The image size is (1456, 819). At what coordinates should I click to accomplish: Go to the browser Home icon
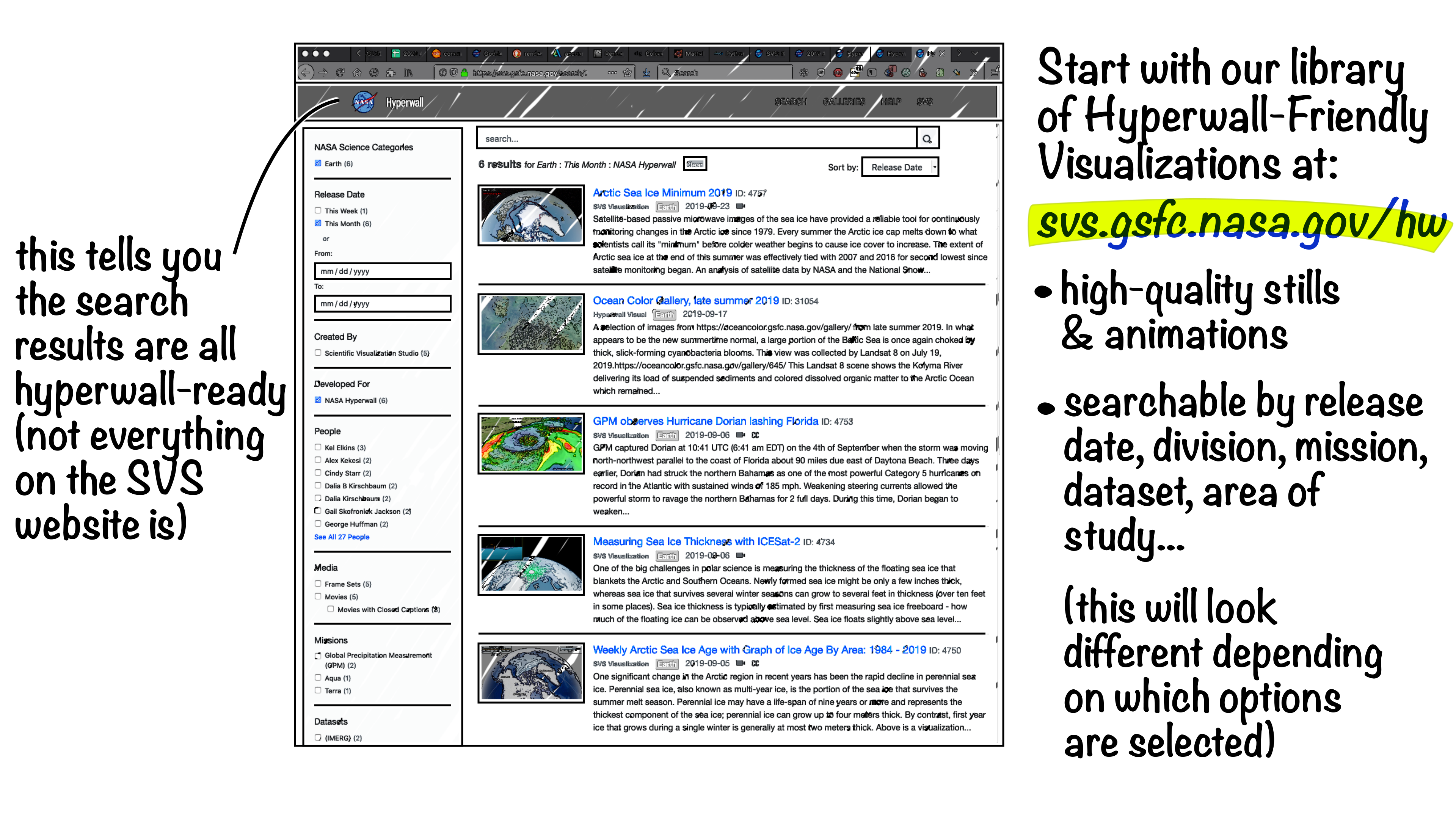[x=357, y=72]
